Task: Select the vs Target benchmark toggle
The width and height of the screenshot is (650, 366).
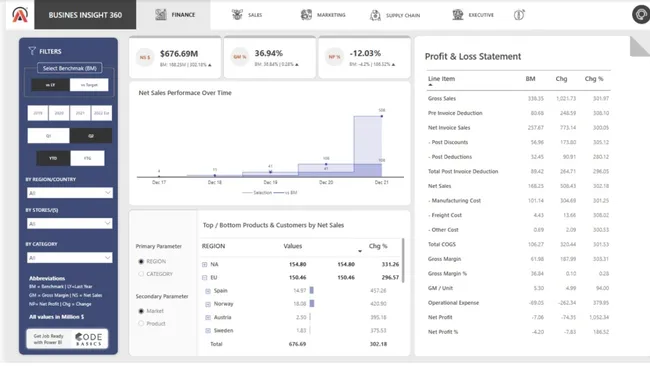Action: coord(89,85)
